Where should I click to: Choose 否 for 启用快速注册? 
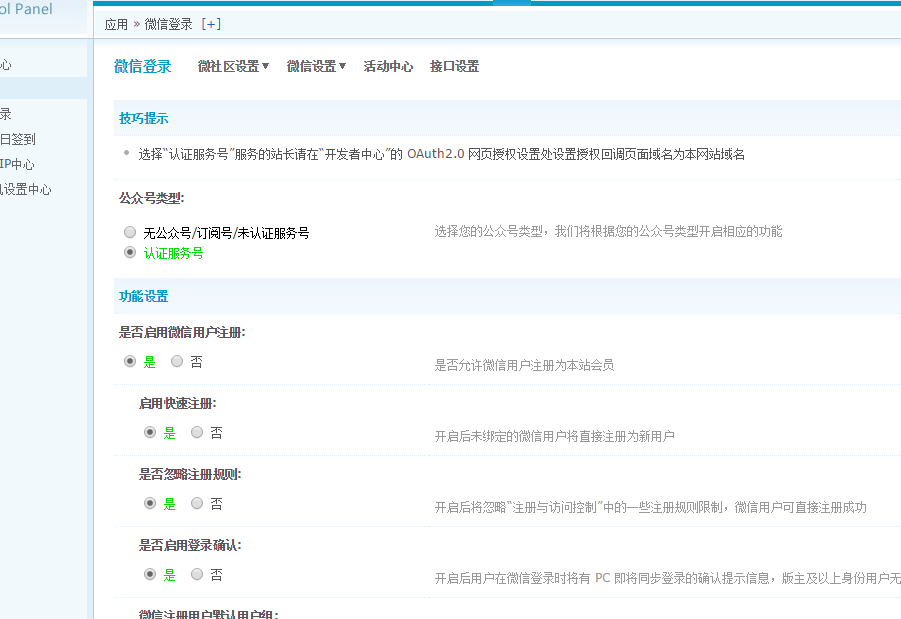pyautogui.click(x=197, y=432)
